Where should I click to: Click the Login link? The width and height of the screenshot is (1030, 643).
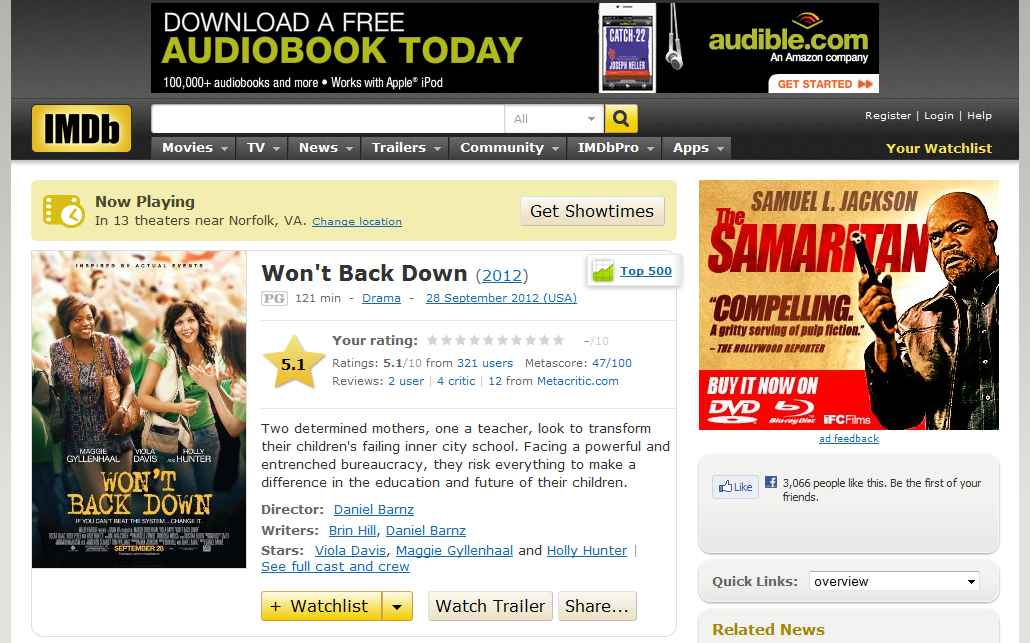click(939, 116)
